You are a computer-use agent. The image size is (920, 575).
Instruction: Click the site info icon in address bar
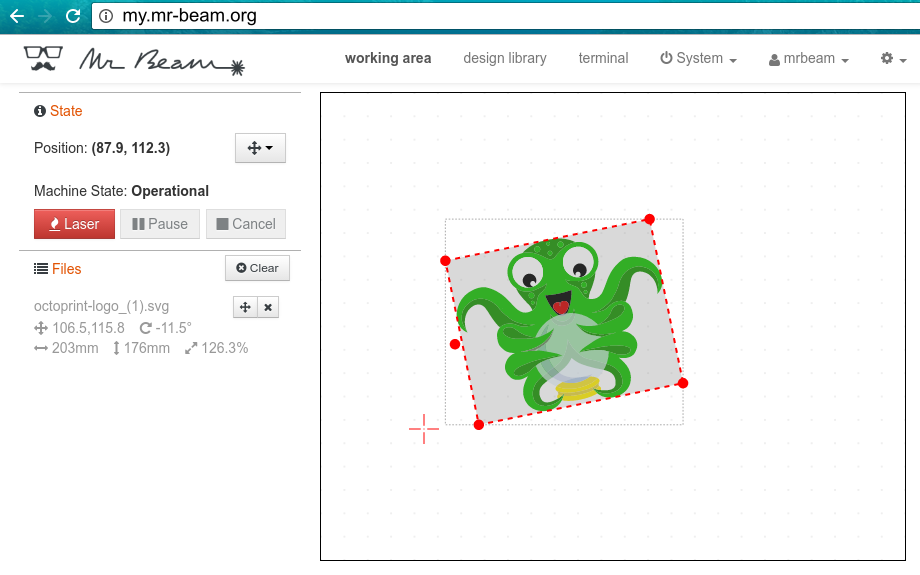coord(106,16)
